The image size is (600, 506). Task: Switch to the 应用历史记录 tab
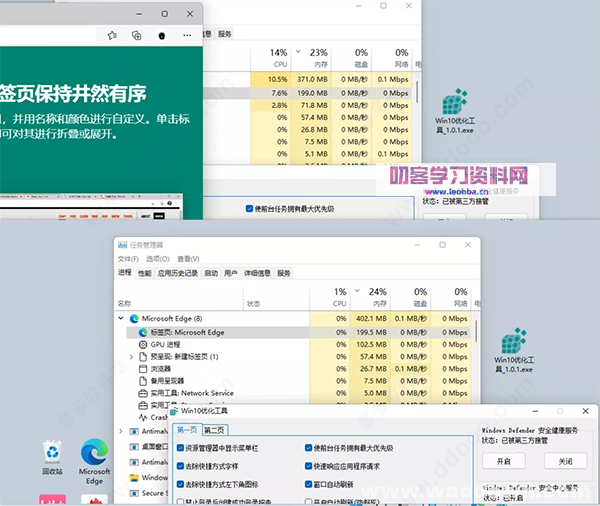pos(178,273)
